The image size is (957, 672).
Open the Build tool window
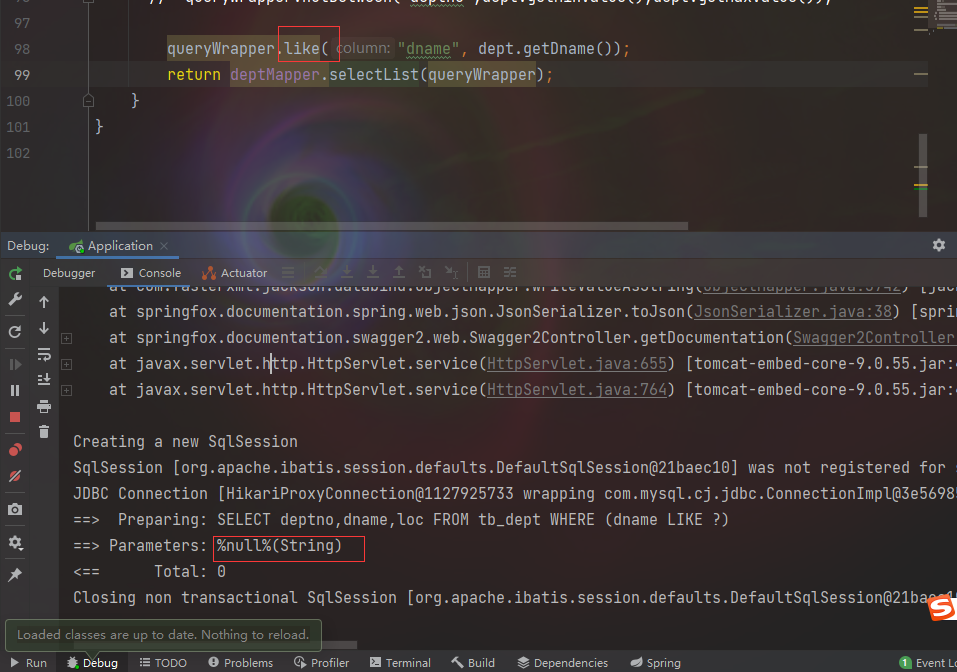pos(473,663)
